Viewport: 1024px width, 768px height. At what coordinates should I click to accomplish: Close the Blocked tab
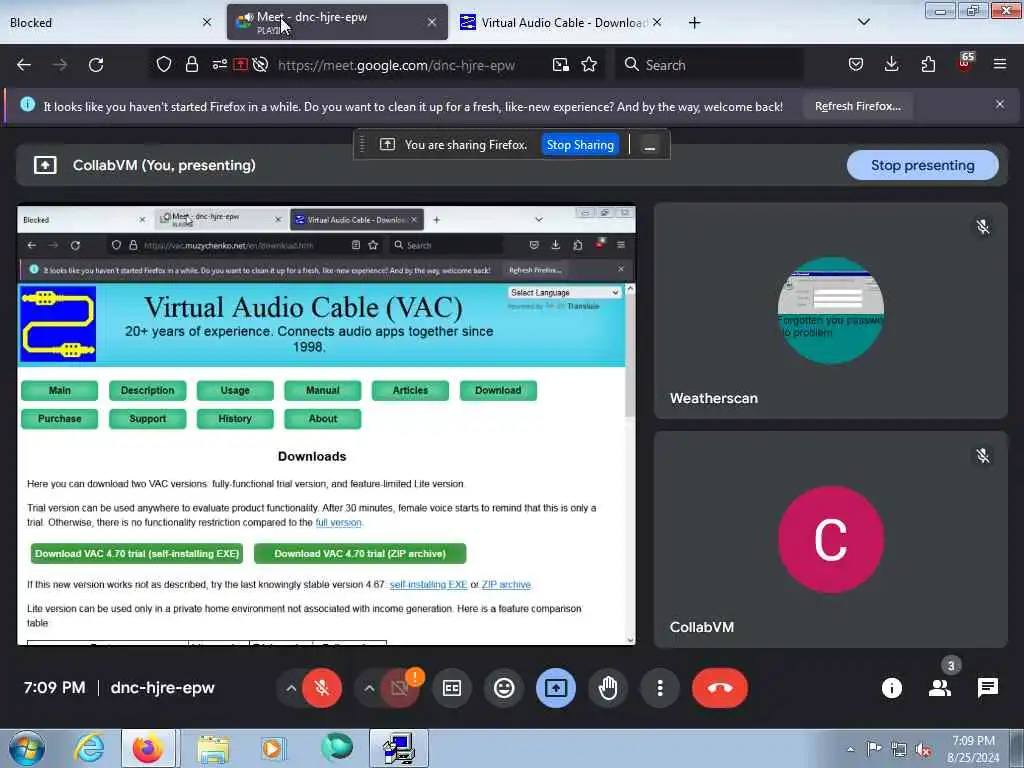coord(207,22)
